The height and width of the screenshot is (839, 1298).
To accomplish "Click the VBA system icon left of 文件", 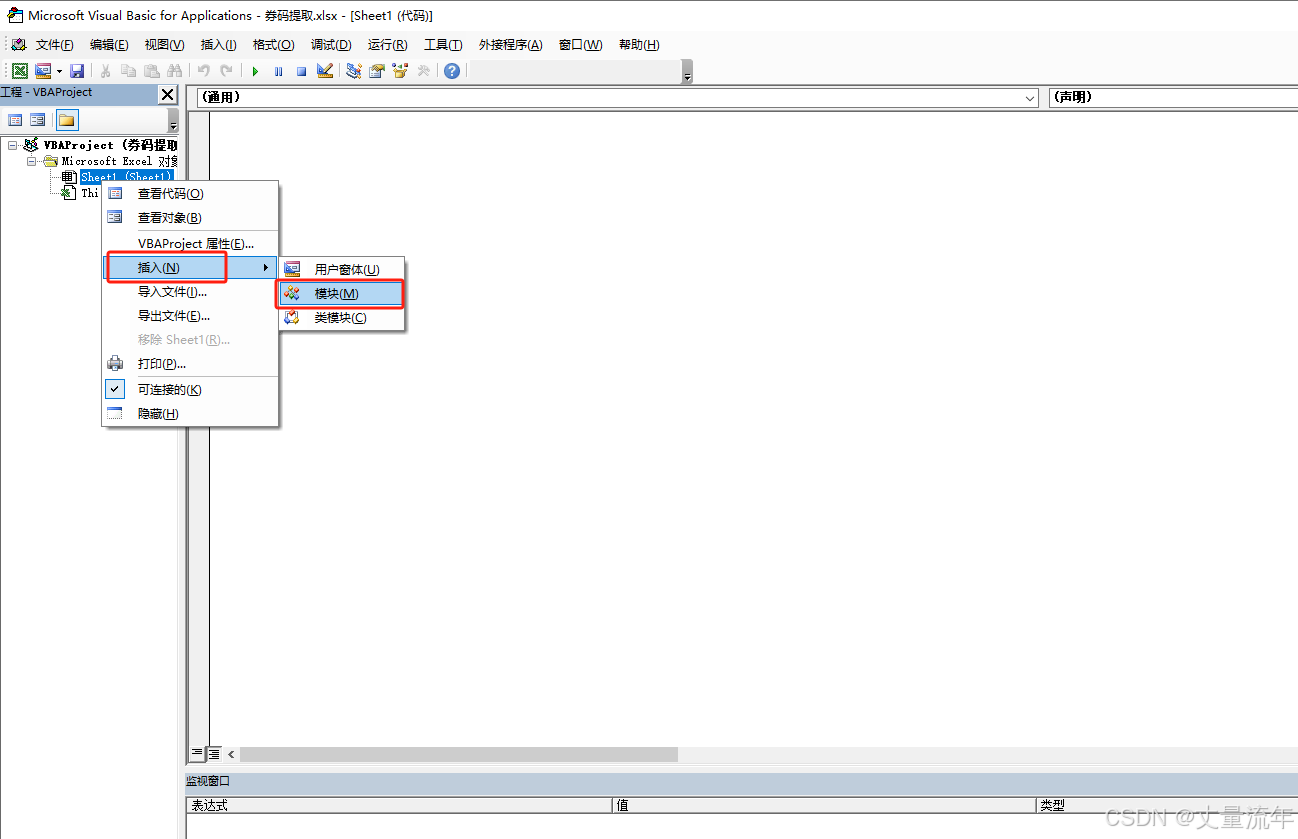I will [19, 44].
